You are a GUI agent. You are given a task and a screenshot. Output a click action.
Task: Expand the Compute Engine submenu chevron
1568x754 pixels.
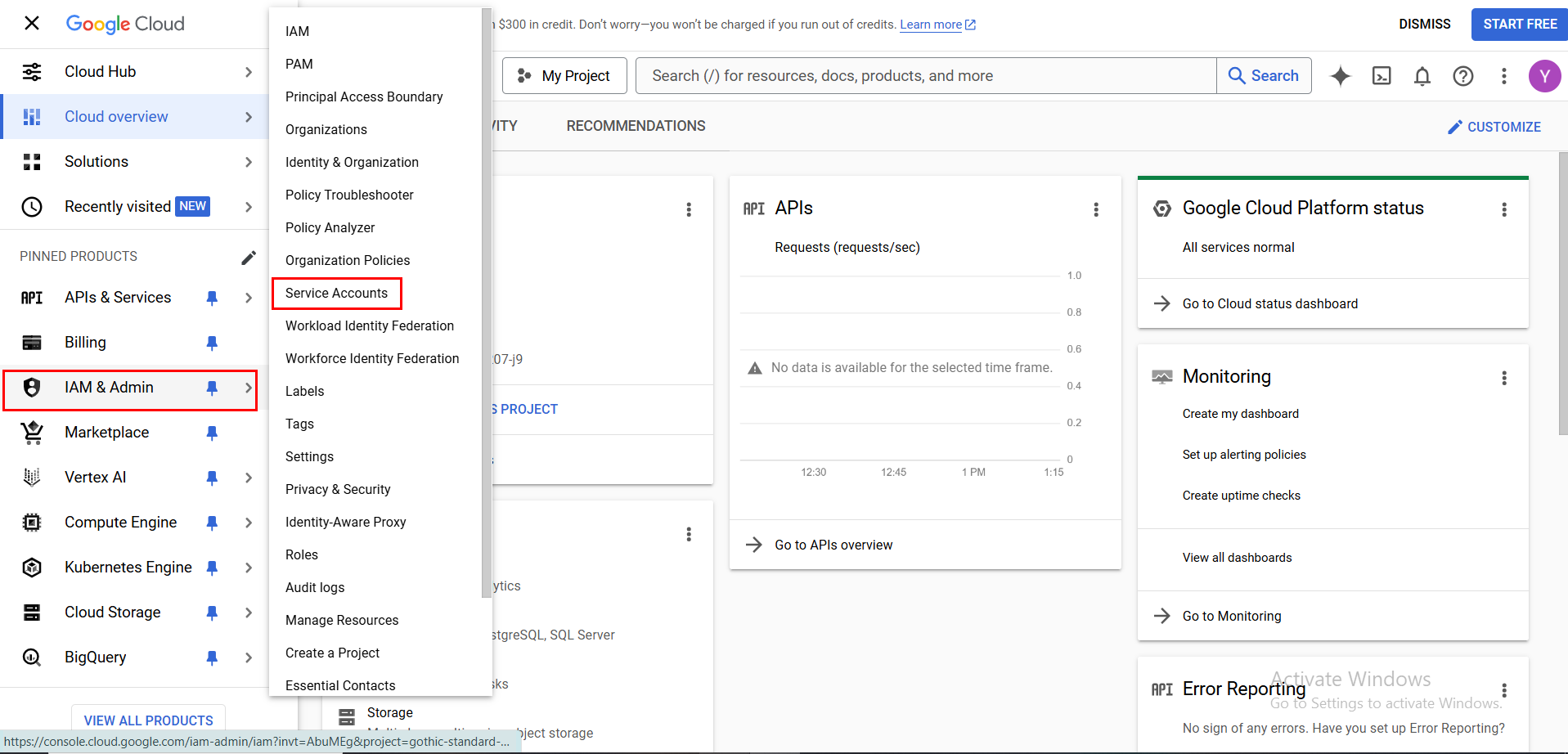249,523
